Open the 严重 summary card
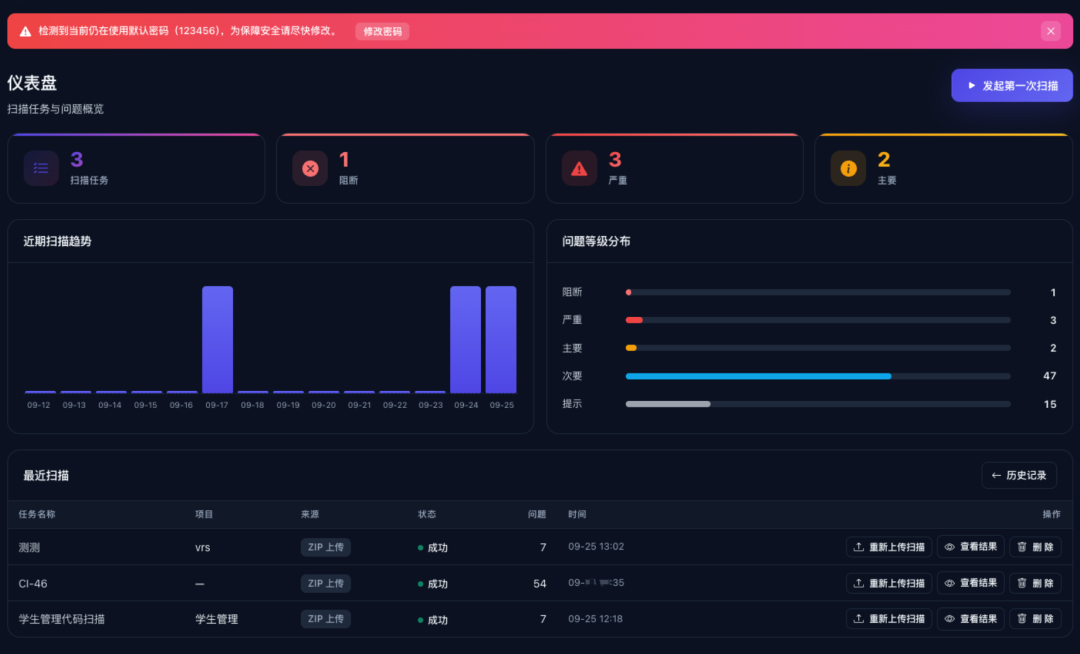 [674, 169]
